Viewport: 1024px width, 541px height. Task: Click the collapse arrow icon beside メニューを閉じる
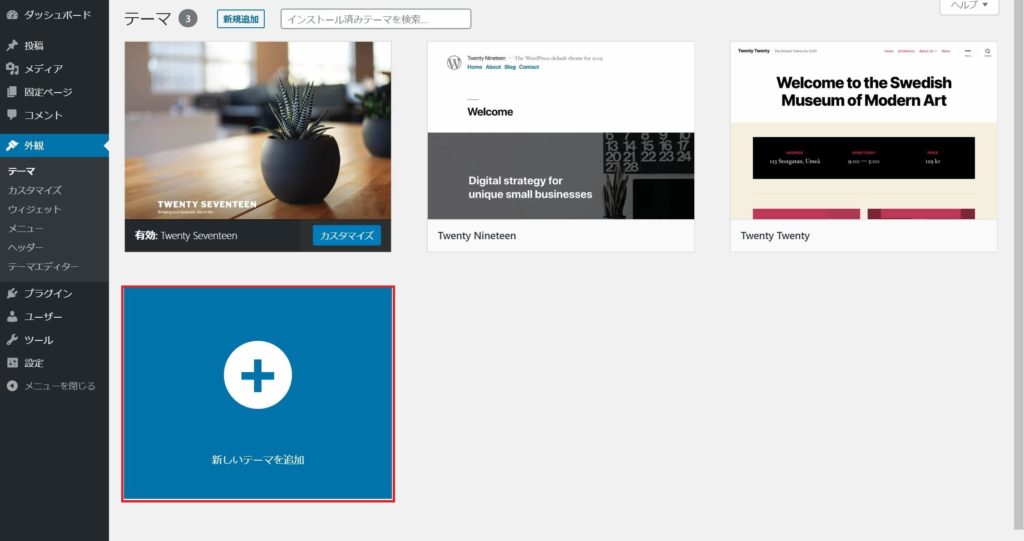(12, 385)
